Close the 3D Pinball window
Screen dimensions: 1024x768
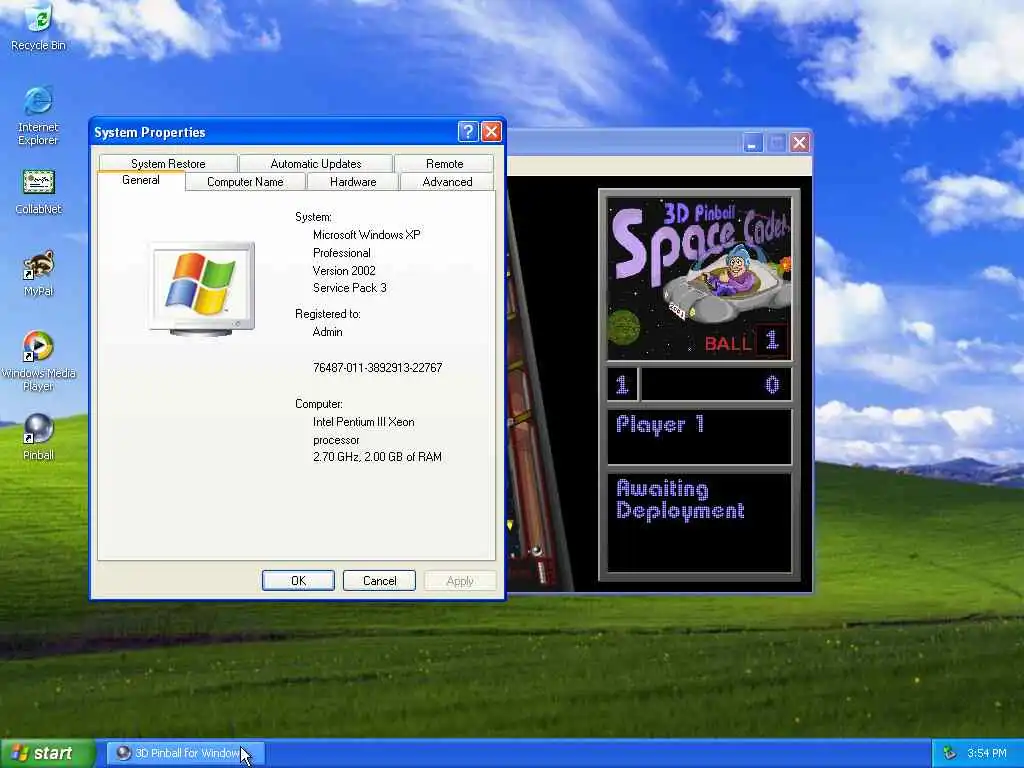pyautogui.click(x=799, y=142)
